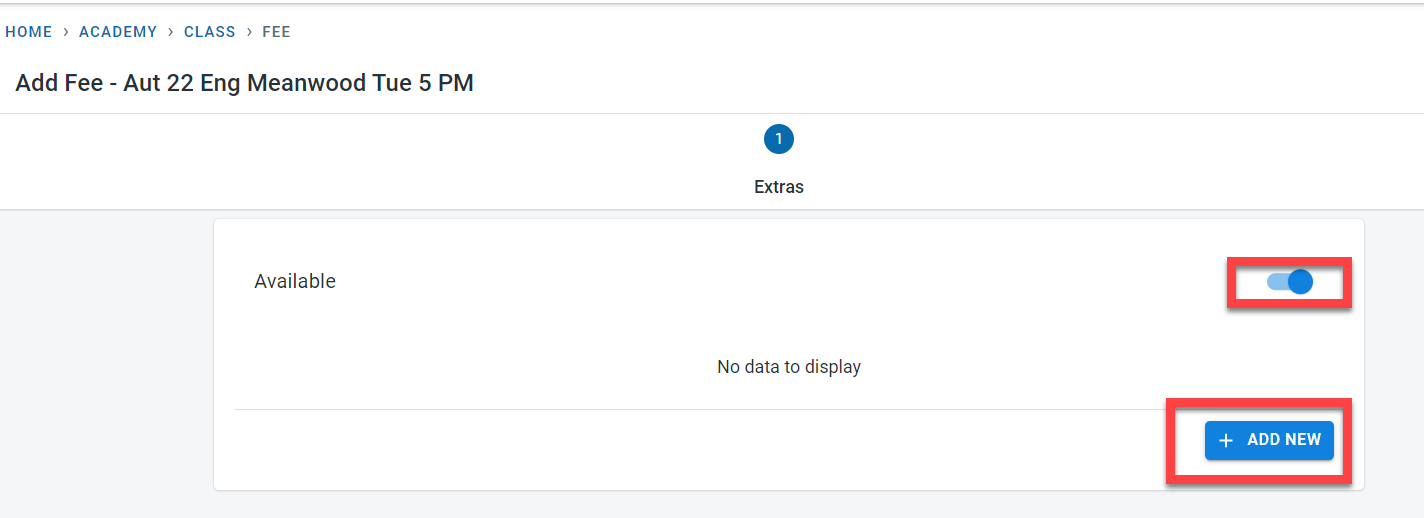Click the step 1 circle icon
This screenshot has width=1424, height=518.
click(x=778, y=139)
